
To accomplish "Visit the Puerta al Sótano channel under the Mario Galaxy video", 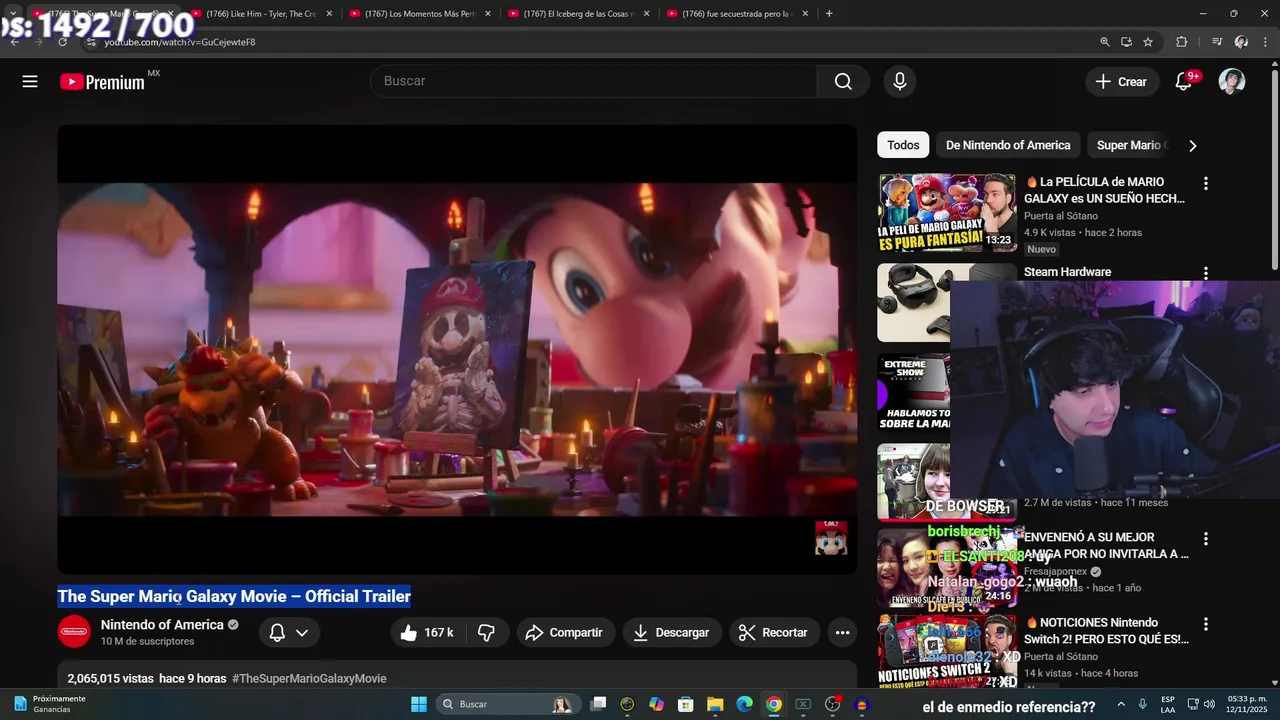I will 1060,216.
